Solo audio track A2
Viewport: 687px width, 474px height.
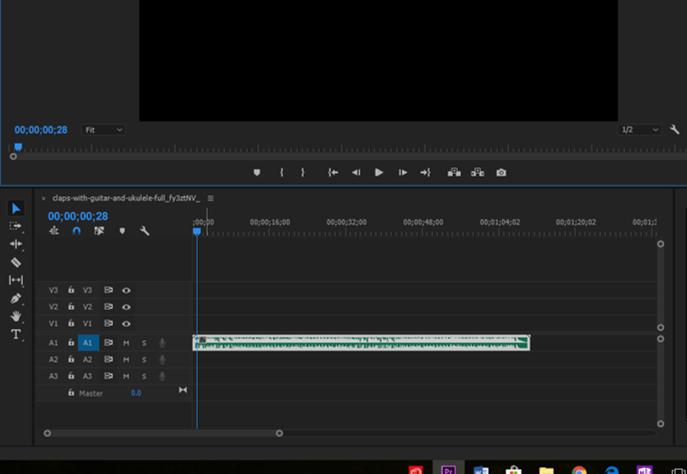tap(143, 359)
